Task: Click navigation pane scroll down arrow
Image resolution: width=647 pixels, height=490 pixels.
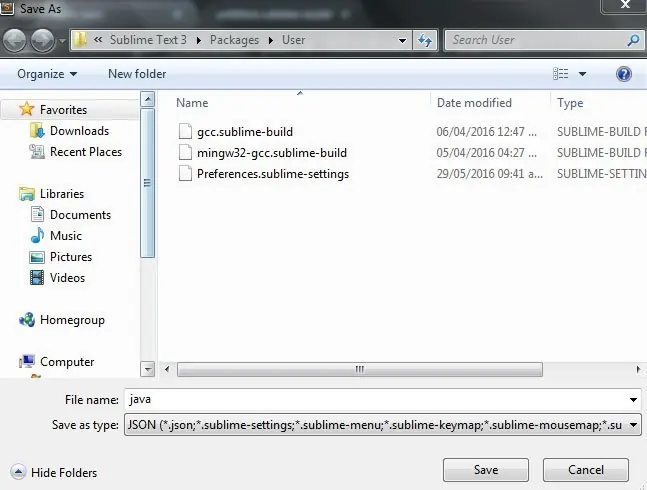Action: click(147, 369)
